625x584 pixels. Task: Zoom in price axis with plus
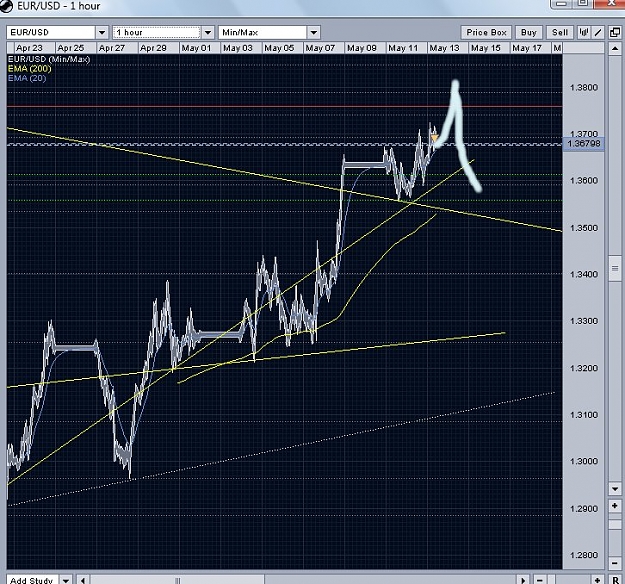click(614, 506)
